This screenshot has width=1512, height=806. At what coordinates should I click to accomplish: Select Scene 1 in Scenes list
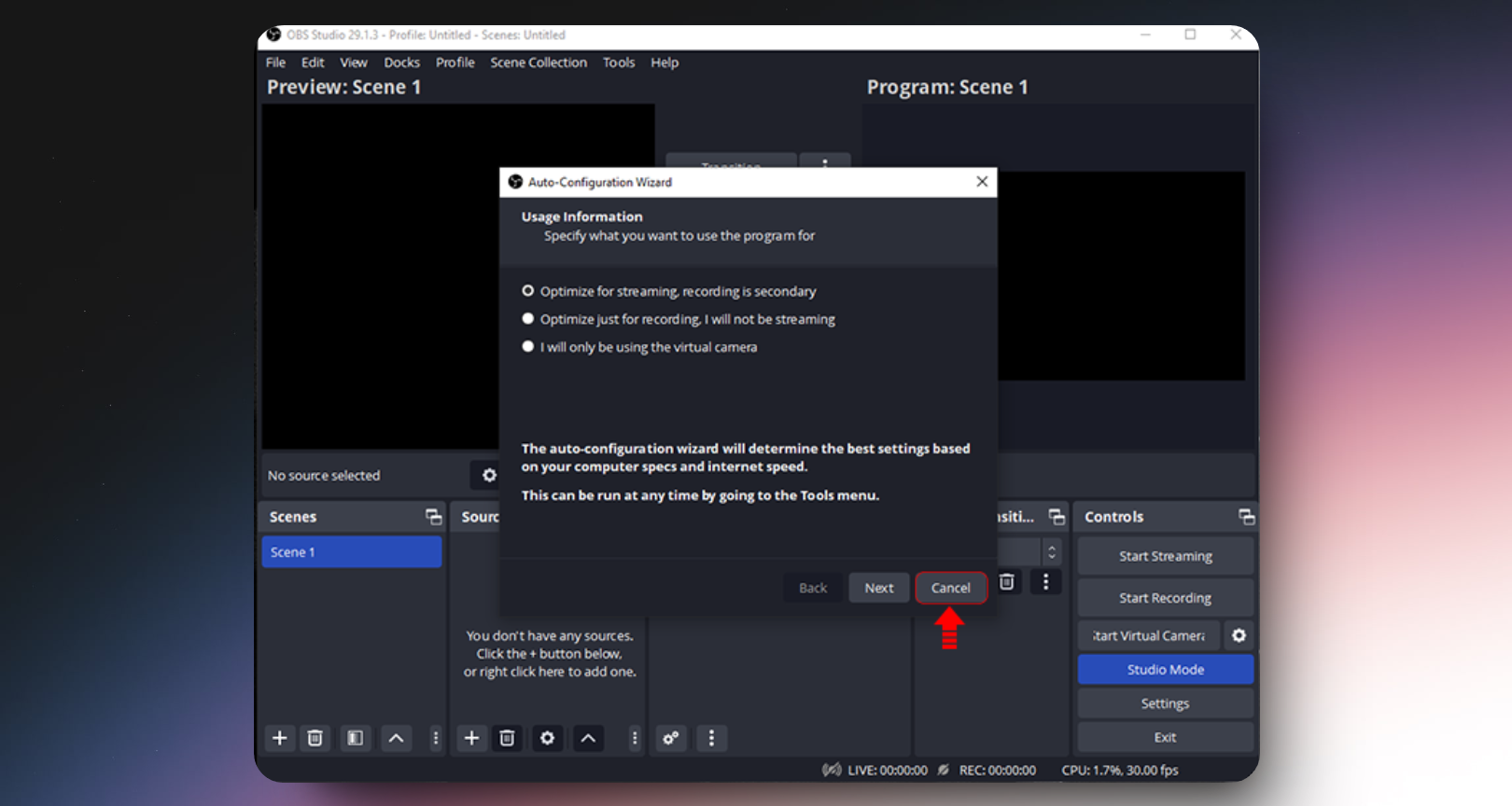[x=352, y=551]
